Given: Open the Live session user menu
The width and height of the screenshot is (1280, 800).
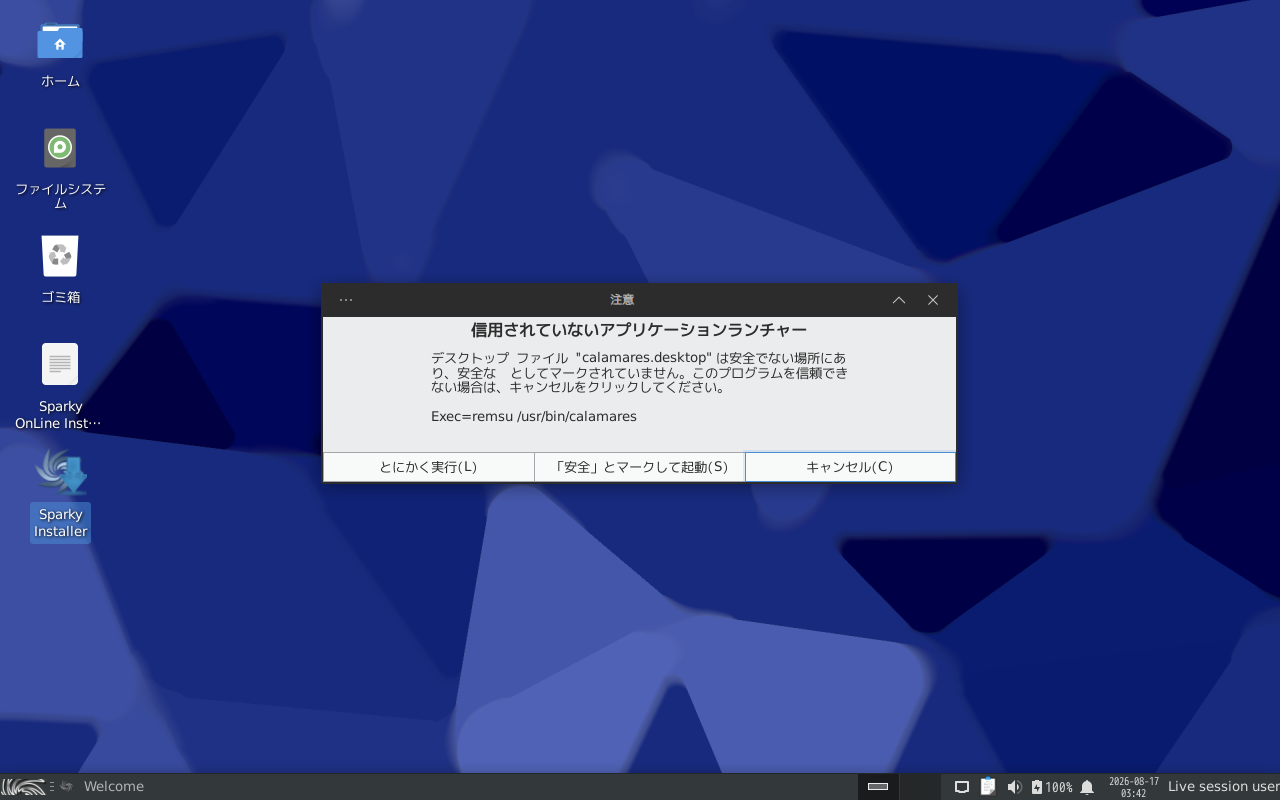Looking at the screenshot, I should click(x=1223, y=787).
